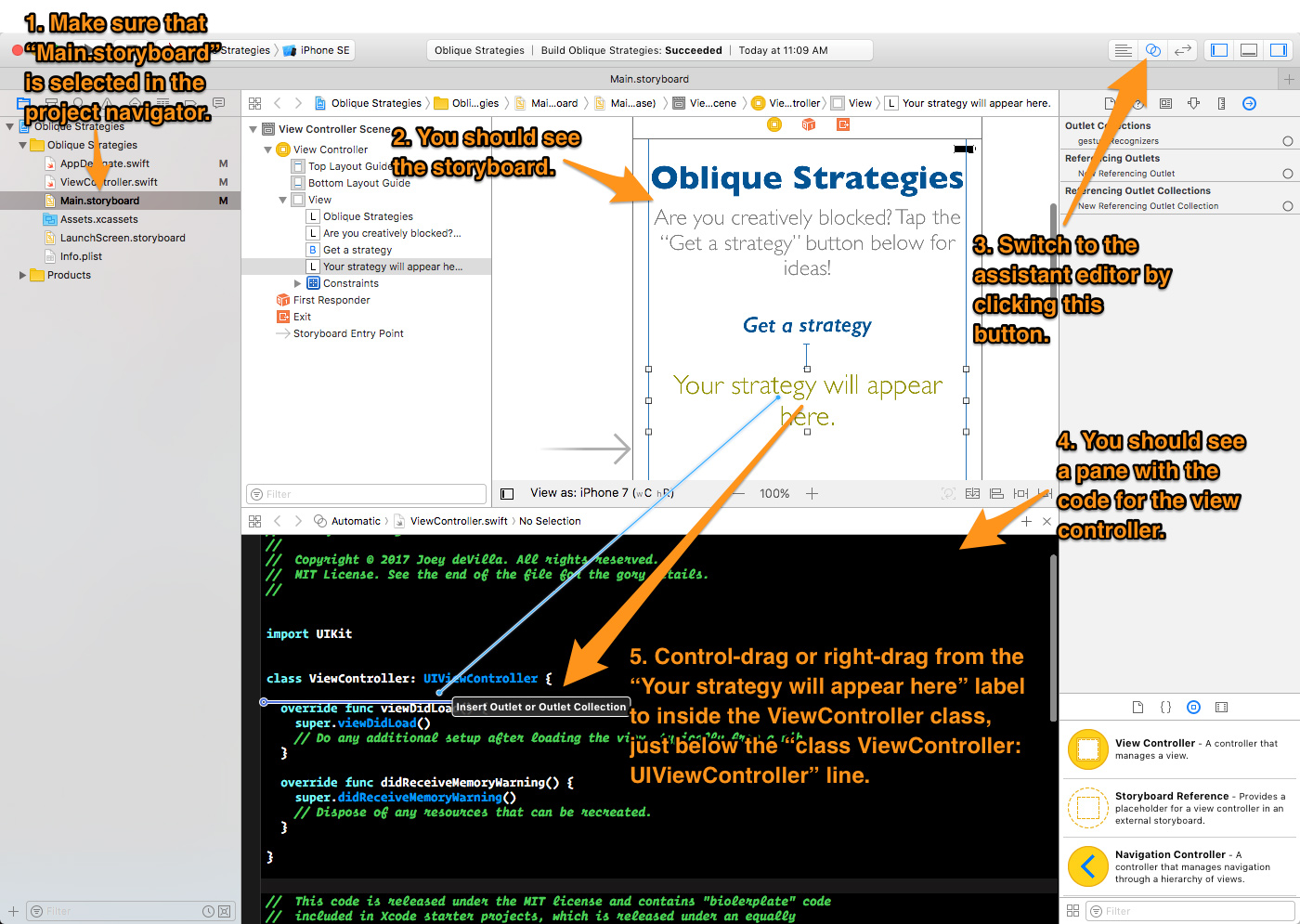Select the Exit icon in scene dock
The height and width of the screenshot is (924, 1300).
click(843, 124)
